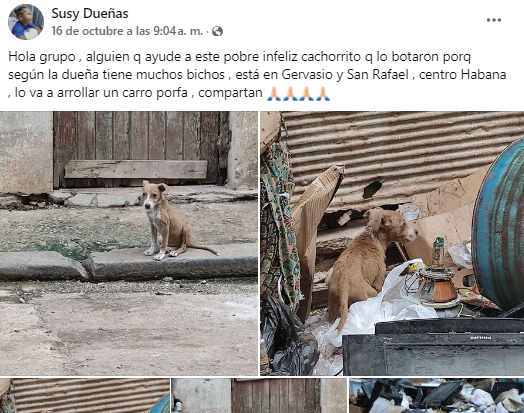The width and height of the screenshot is (524, 413).
Task: Click the black television in the photo
Action: [433, 347]
